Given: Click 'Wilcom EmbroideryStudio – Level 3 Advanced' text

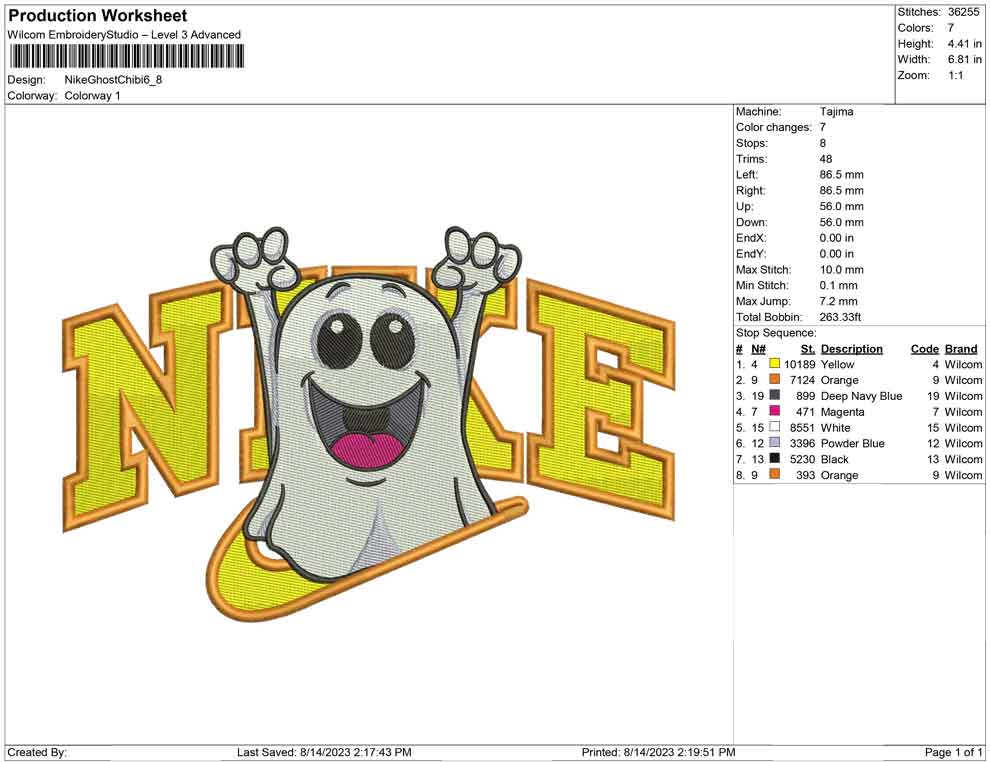Looking at the screenshot, I should click(x=124, y=35).
